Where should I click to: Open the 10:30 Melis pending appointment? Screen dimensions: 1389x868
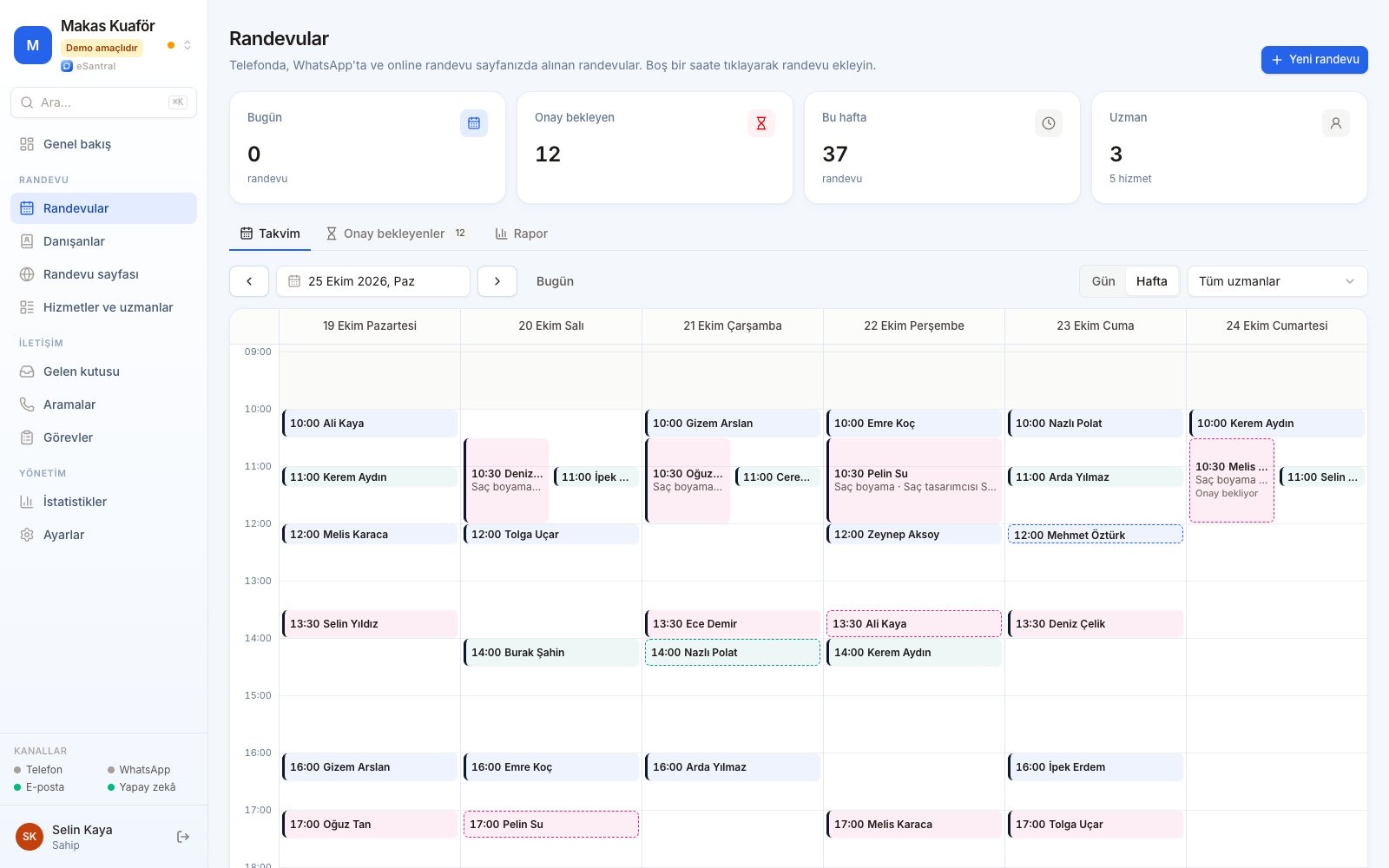pos(1232,480)
